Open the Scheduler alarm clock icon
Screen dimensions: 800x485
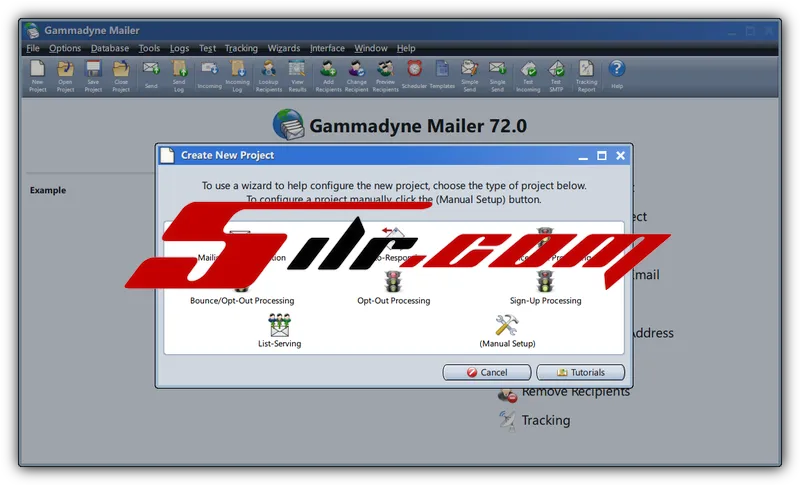[414, 68]
